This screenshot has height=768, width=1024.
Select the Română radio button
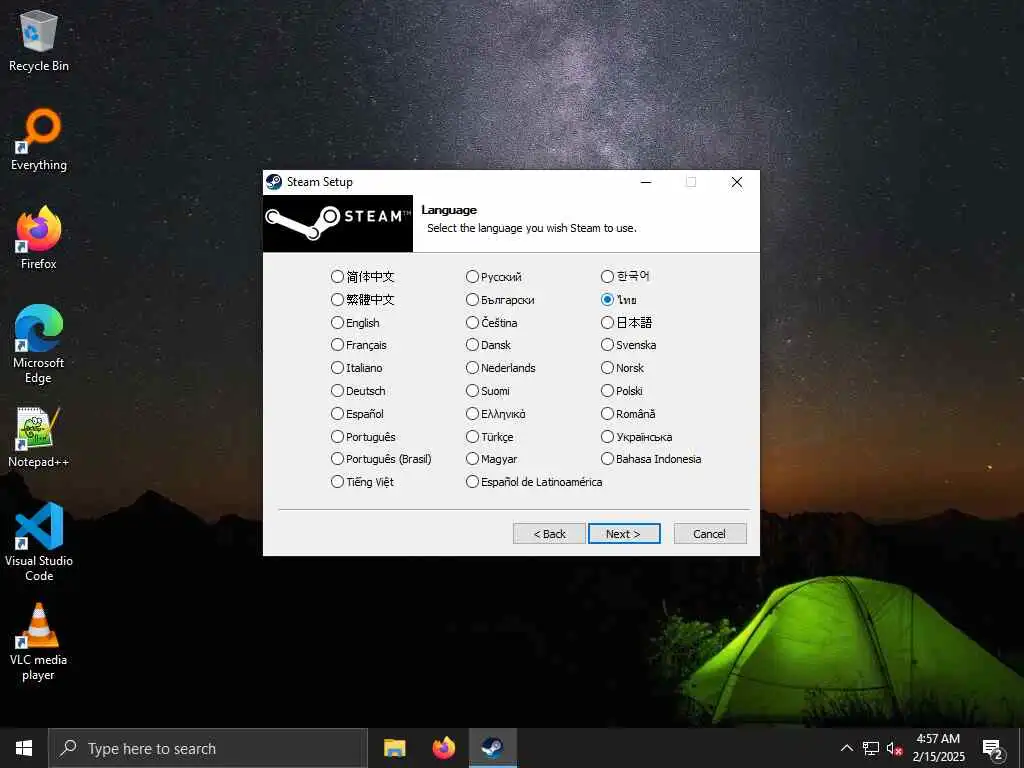[629, 413]
